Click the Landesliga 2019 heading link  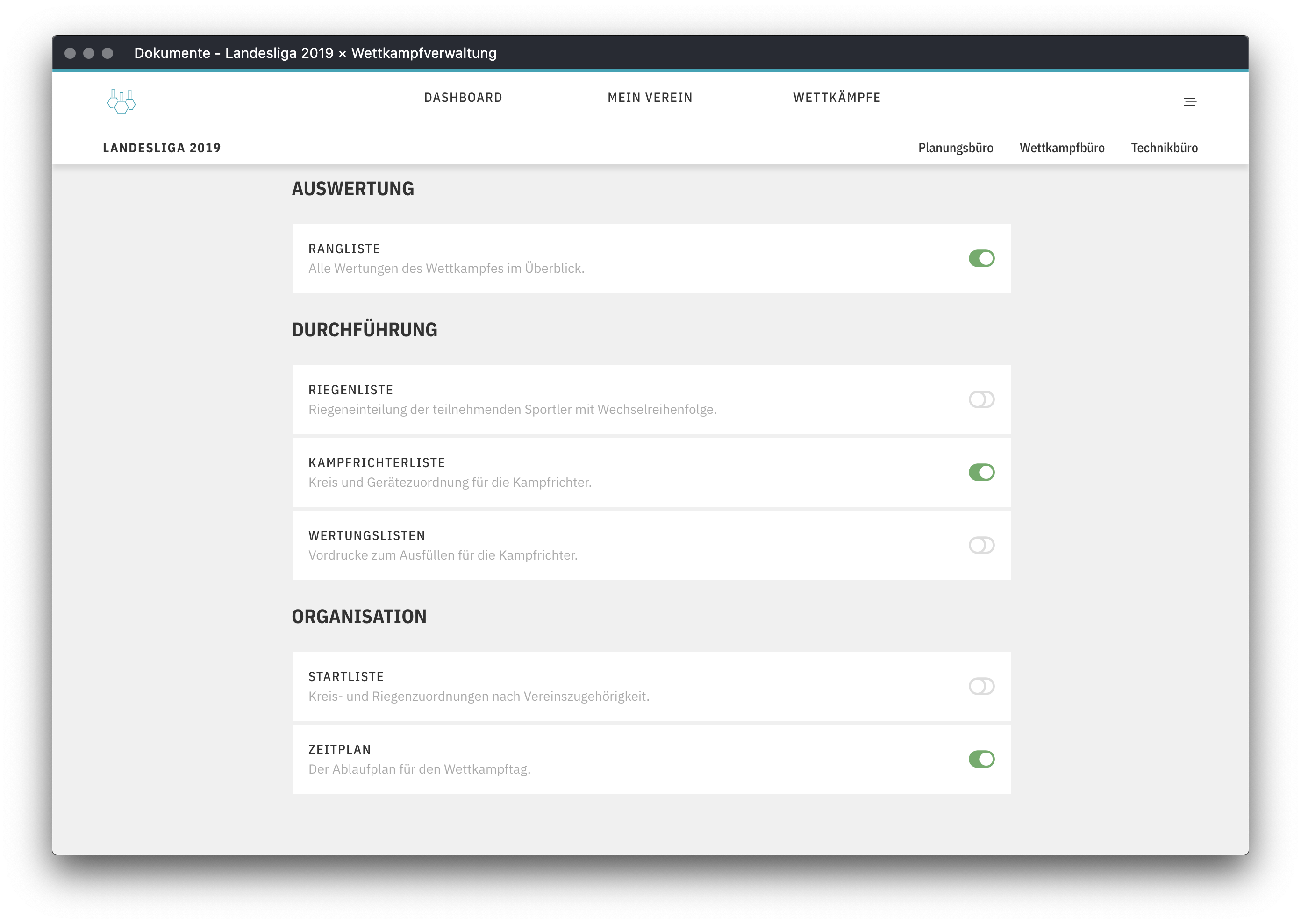tap(162, 148)
